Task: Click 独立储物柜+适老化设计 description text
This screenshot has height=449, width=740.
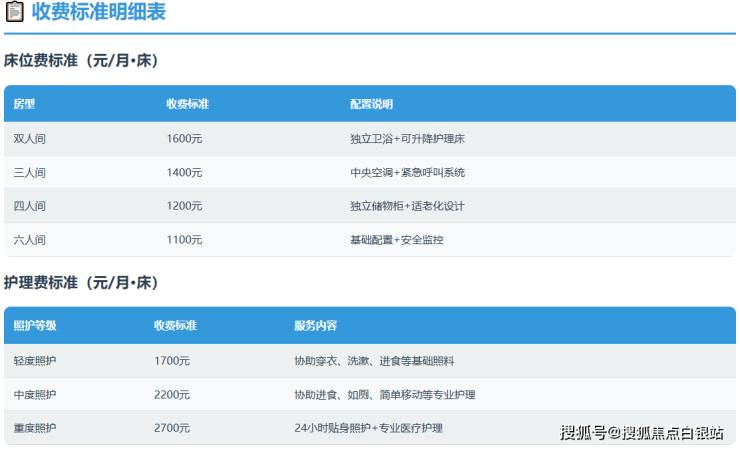Action: click(407, 206)
